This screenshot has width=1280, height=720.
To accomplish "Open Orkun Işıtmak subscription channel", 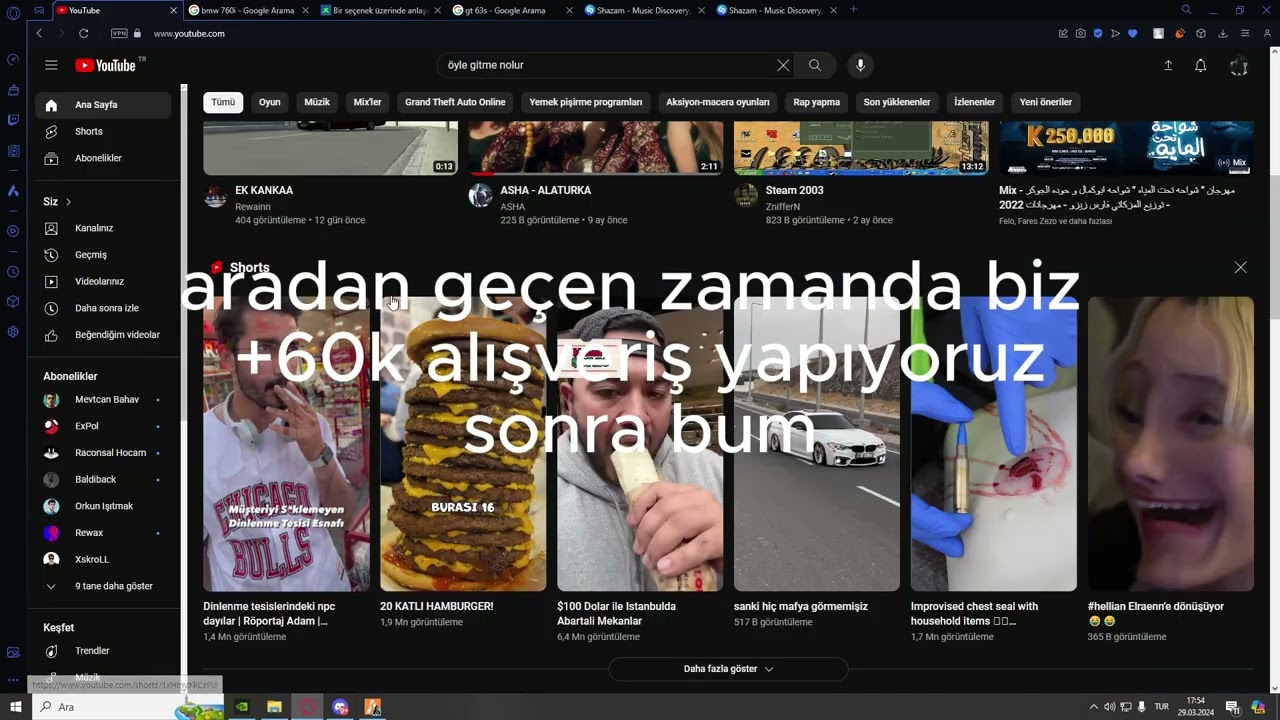I will pos(104,506).
